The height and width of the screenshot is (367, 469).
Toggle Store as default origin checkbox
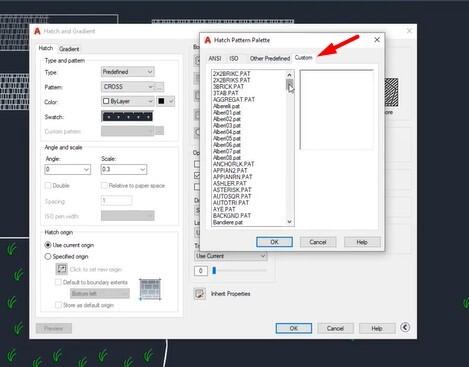click(x=58, y=305)
